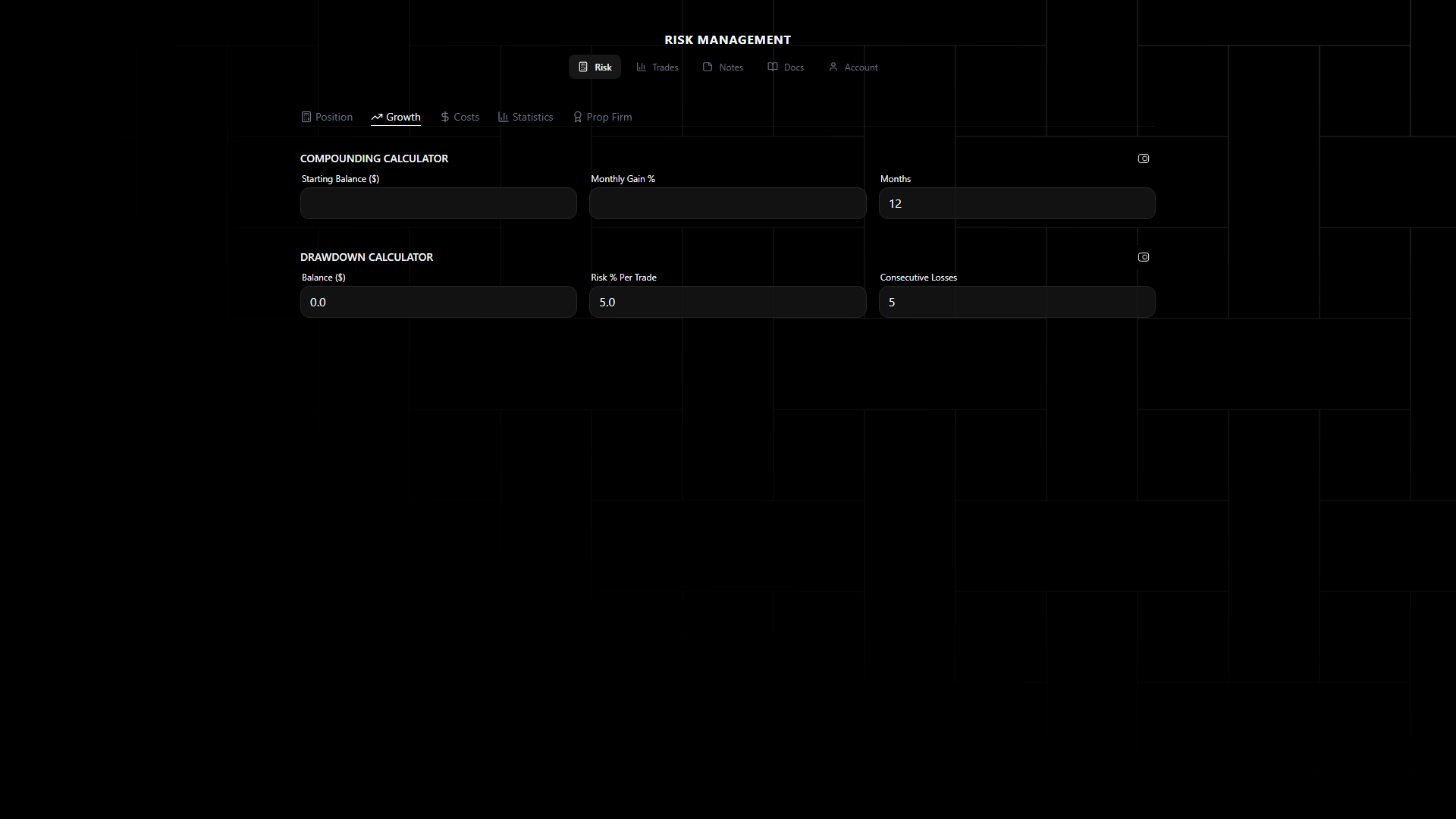The height and width of the screenshot is (819, 1456).
Task: Click the Notes page icon
Action: click(708, 67)
